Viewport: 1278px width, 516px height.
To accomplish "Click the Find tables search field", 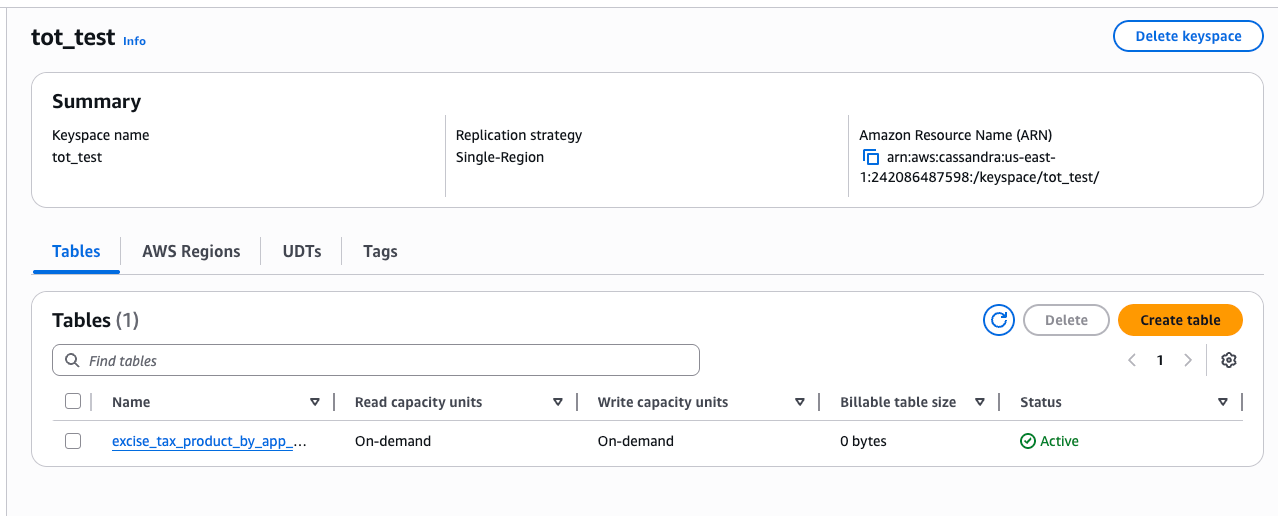I will point(390,360).
